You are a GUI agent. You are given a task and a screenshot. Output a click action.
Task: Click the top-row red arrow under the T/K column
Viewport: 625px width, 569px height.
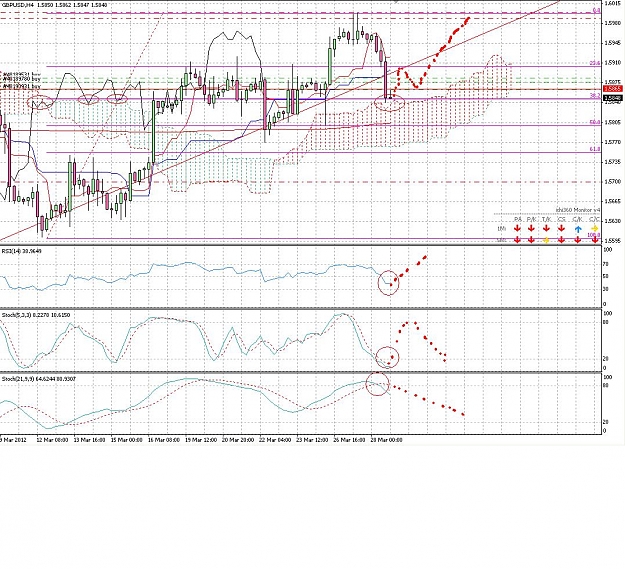[x=546, y=229]
